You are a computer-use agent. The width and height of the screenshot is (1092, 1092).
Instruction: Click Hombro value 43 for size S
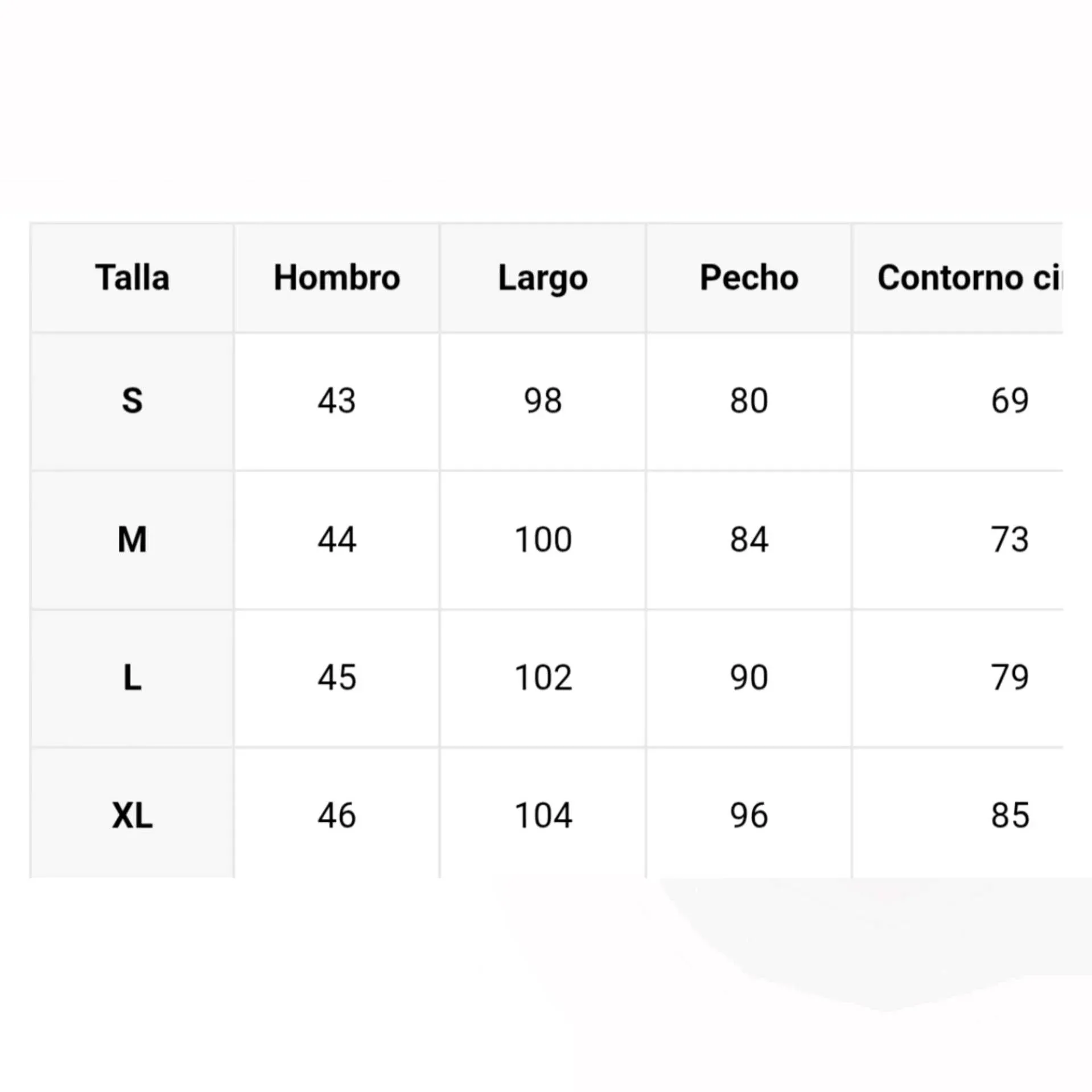coord(337,401)
